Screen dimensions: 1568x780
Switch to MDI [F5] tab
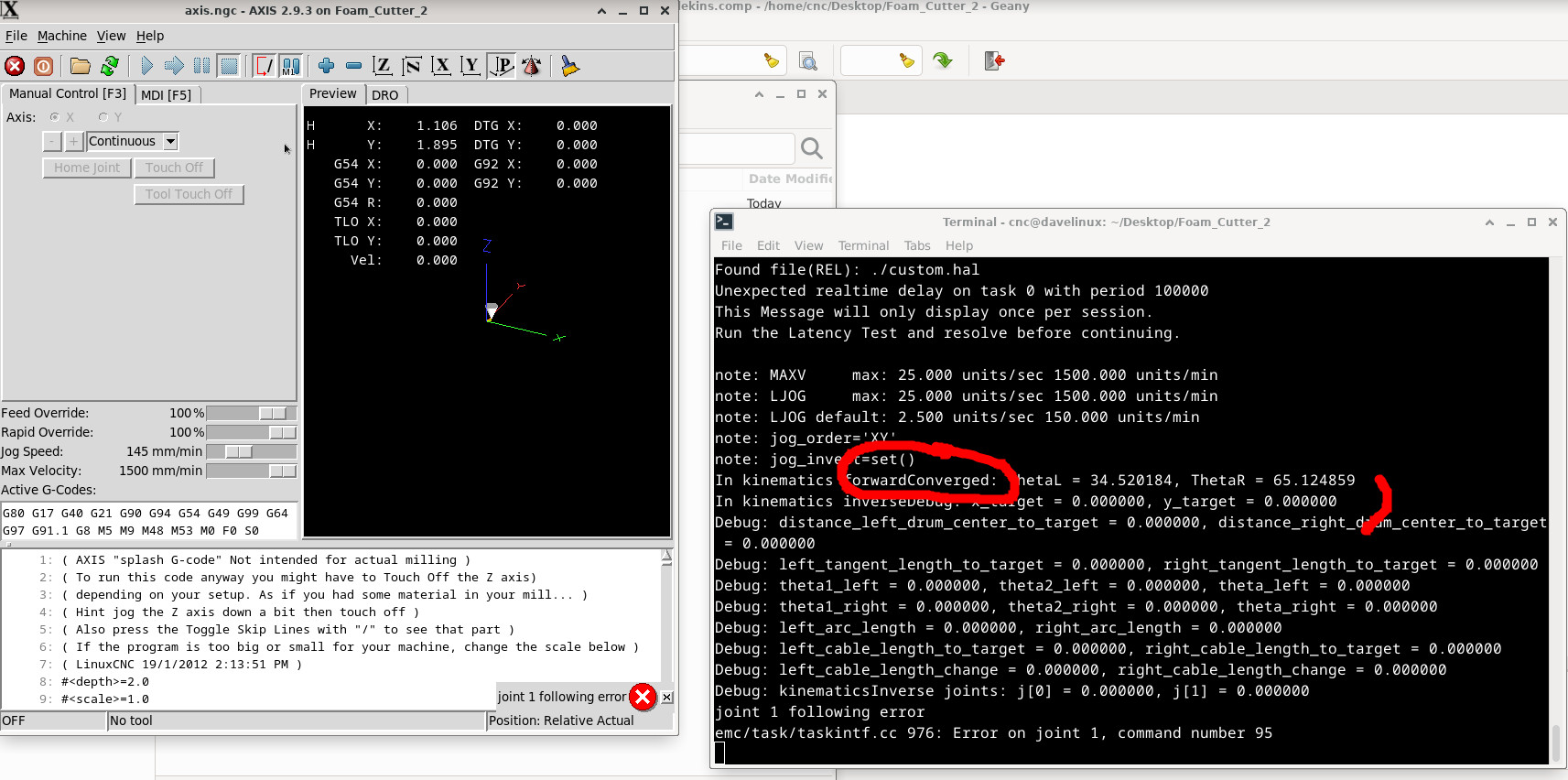pyautogui.click(x=167, y=94)
